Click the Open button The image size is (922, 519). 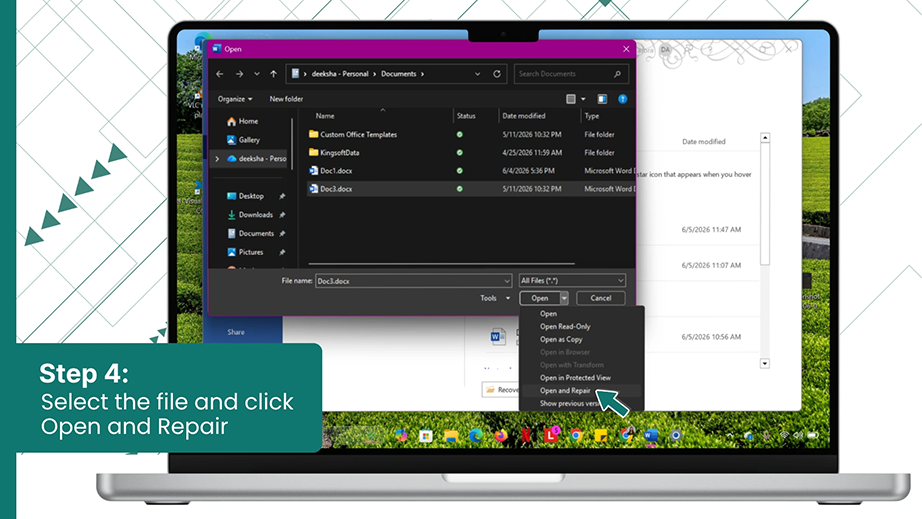click(539, 299)
